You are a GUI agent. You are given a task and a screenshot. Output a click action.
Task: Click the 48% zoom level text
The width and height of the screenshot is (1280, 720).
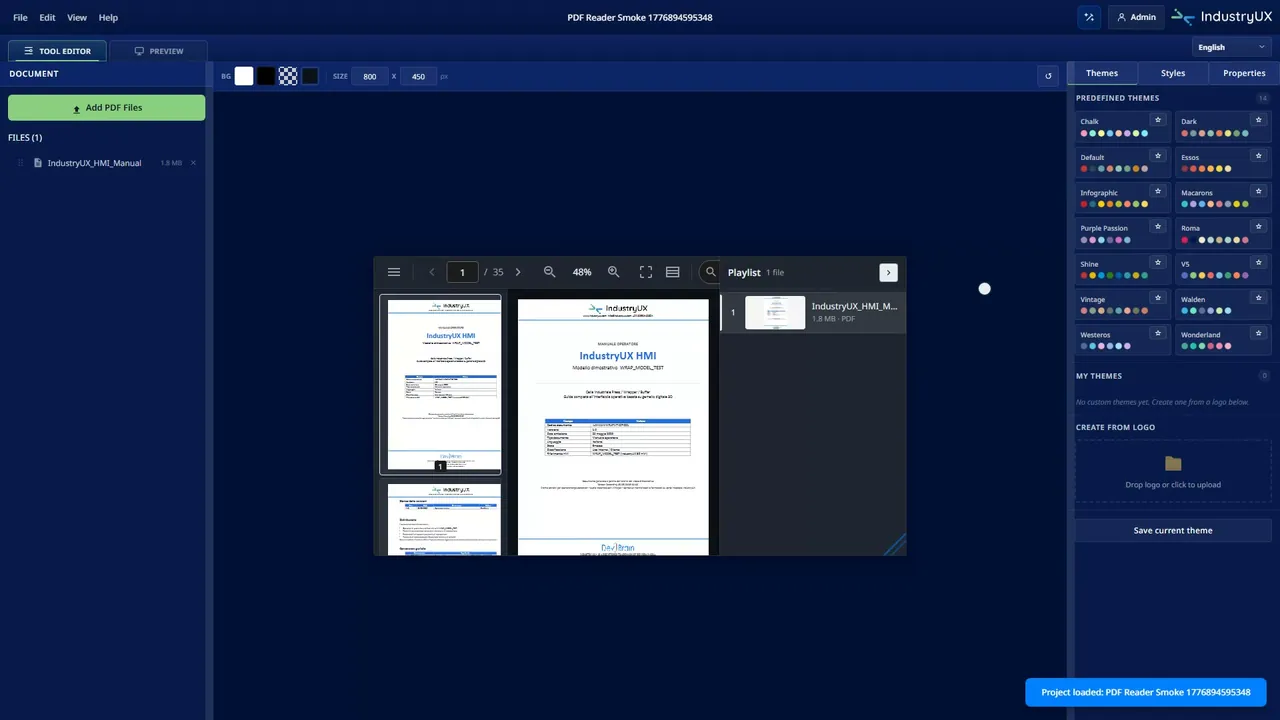pyautogui.click(x=582, y=272)
